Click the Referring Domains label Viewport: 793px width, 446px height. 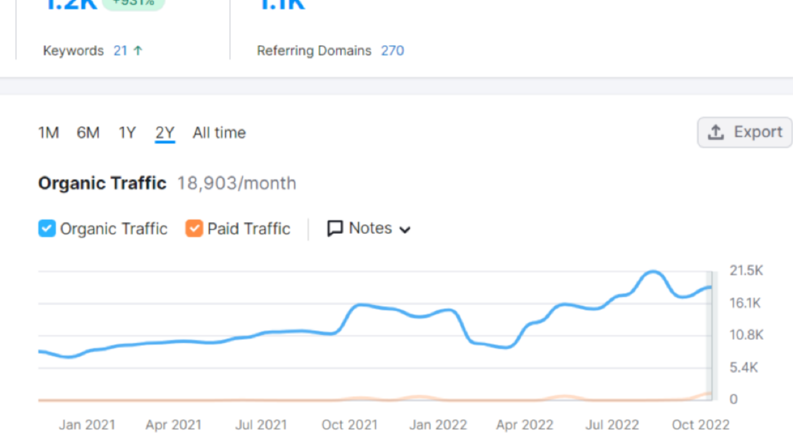(x=314, y=51)
